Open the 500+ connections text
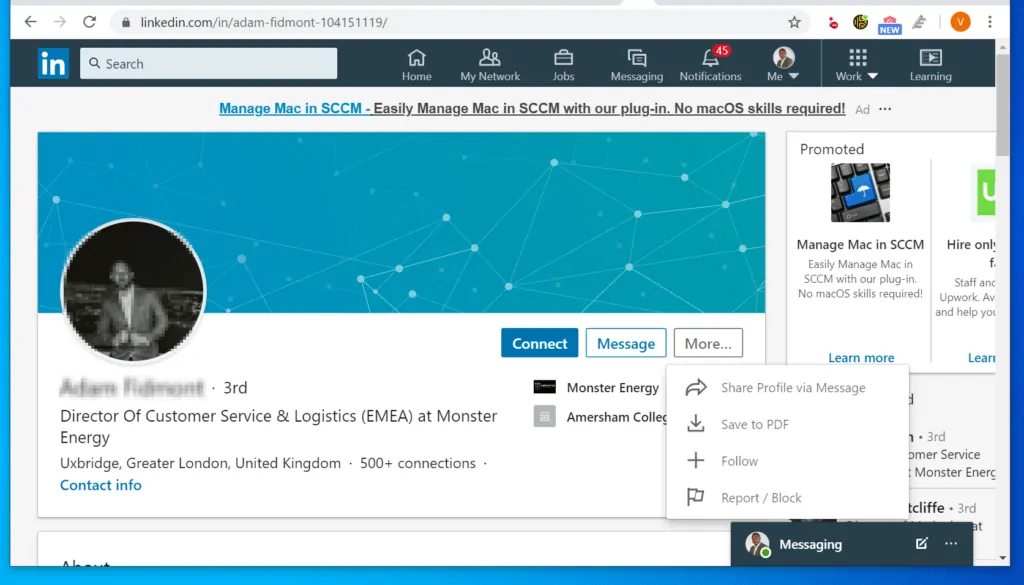 coord(417,463)
